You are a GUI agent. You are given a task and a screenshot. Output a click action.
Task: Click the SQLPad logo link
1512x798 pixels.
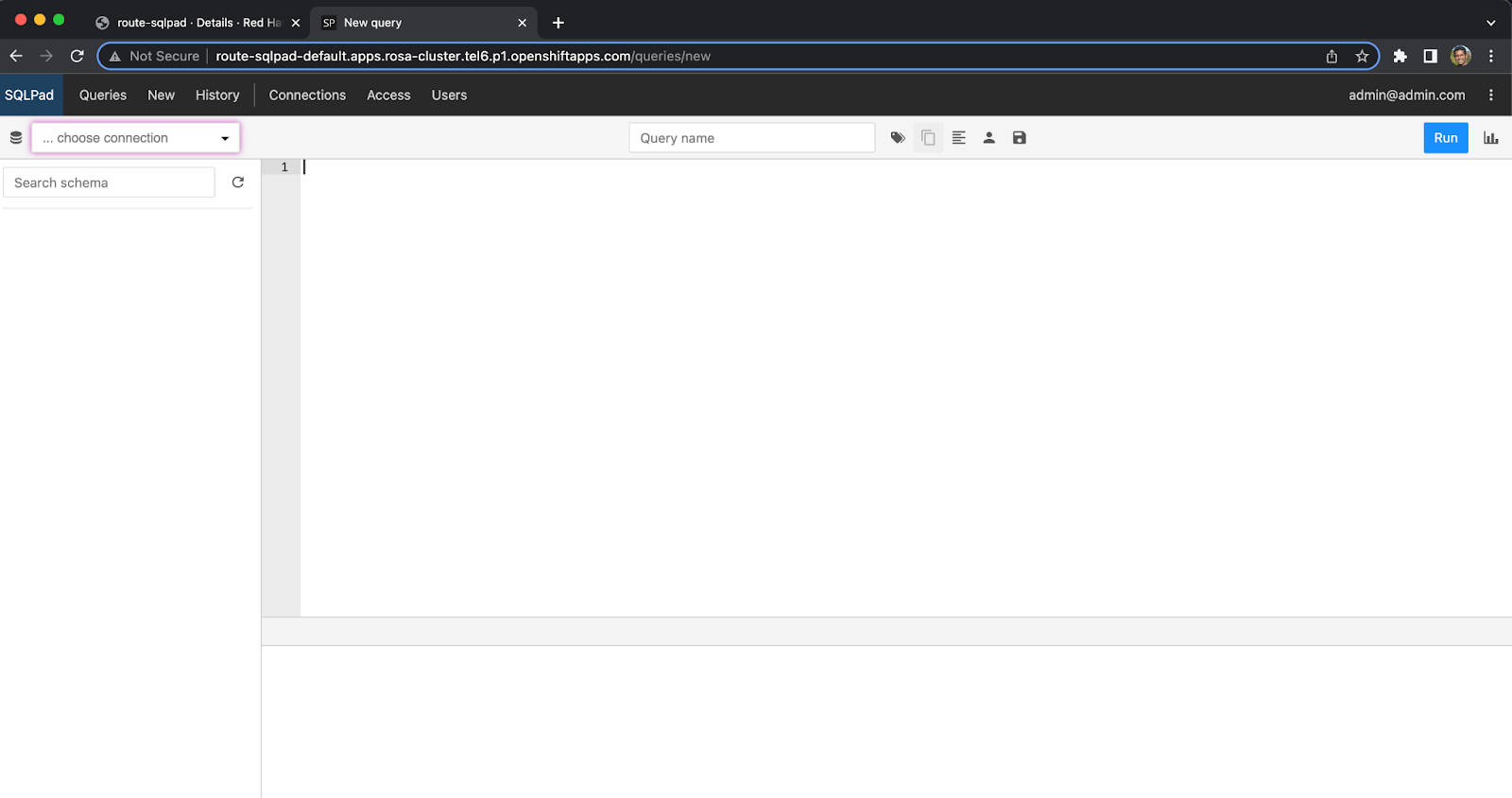pyautogui.click(x=29, y=95)
